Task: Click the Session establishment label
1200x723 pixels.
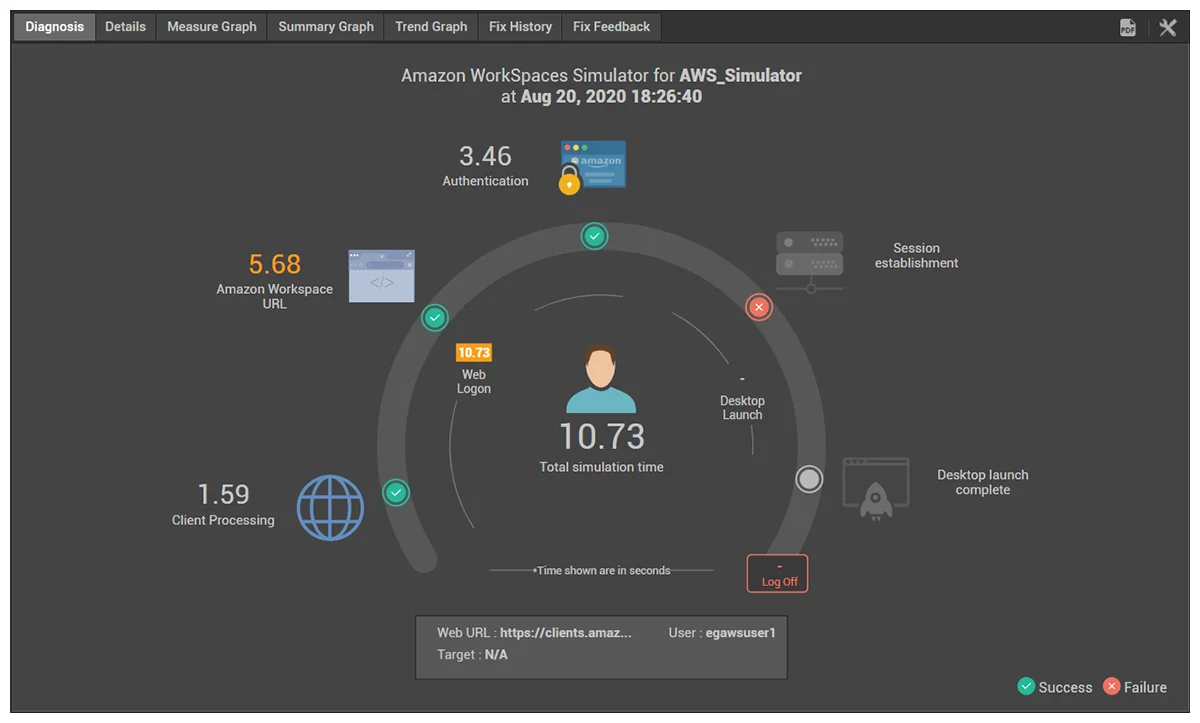Action: (x=916, y=255)
